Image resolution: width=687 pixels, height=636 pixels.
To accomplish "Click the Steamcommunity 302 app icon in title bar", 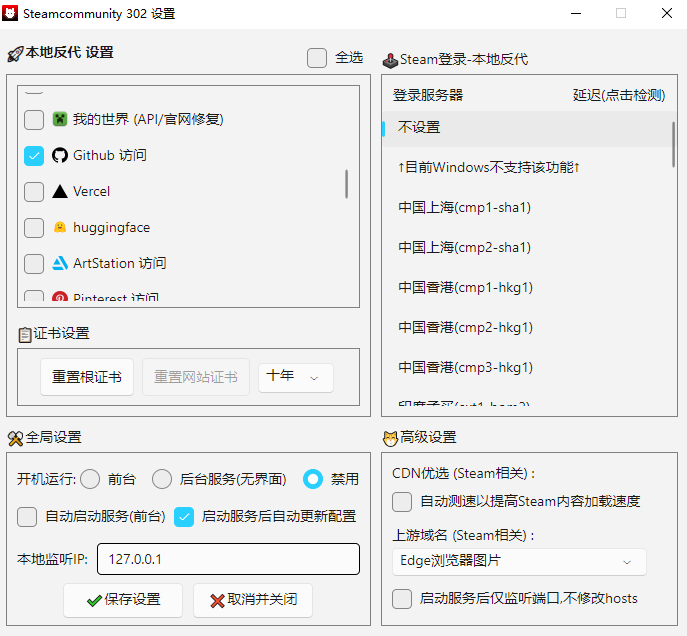I will coord(10,13).
